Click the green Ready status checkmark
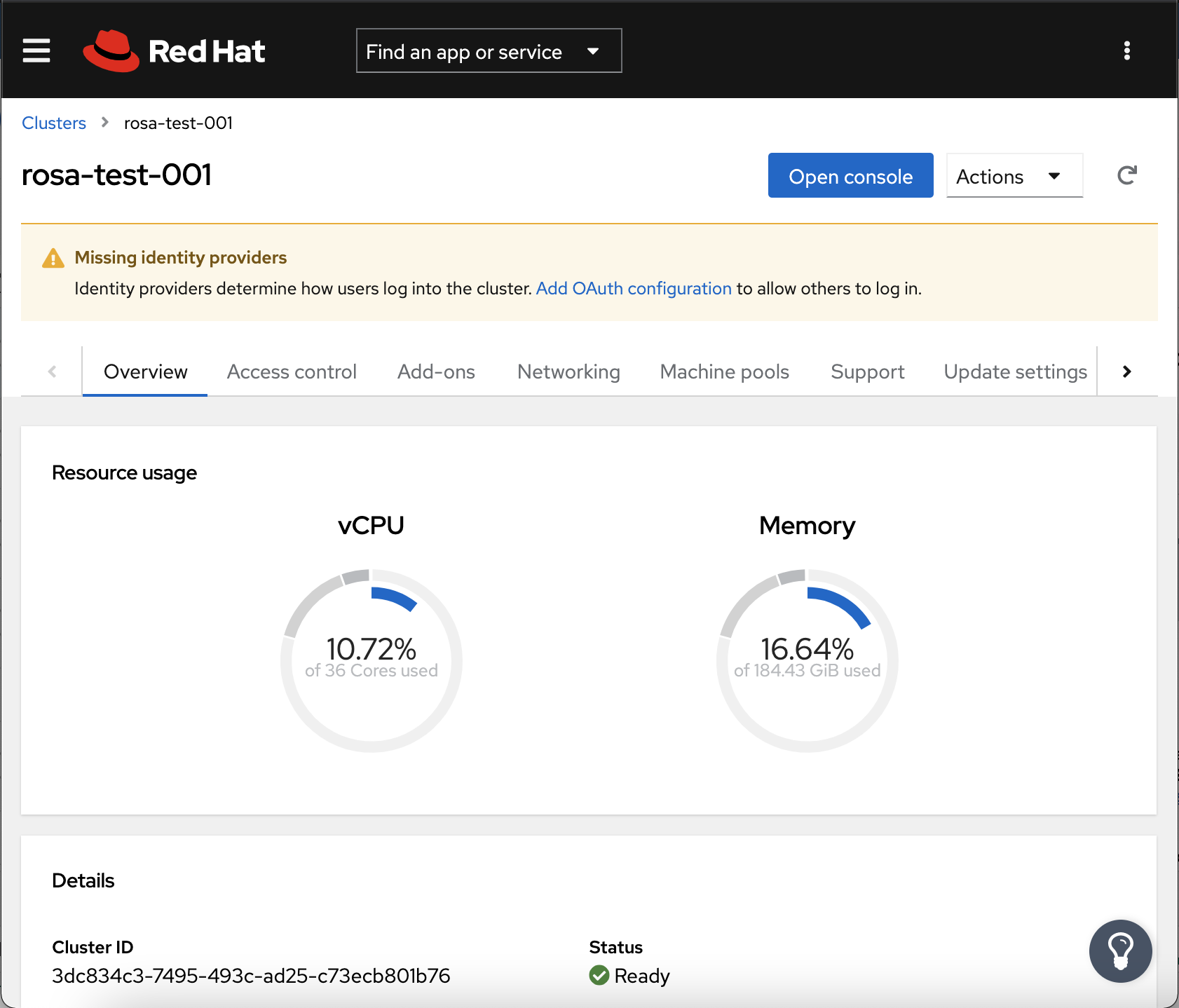Viewport: 1179px width, 1008px height. (599, 975)
